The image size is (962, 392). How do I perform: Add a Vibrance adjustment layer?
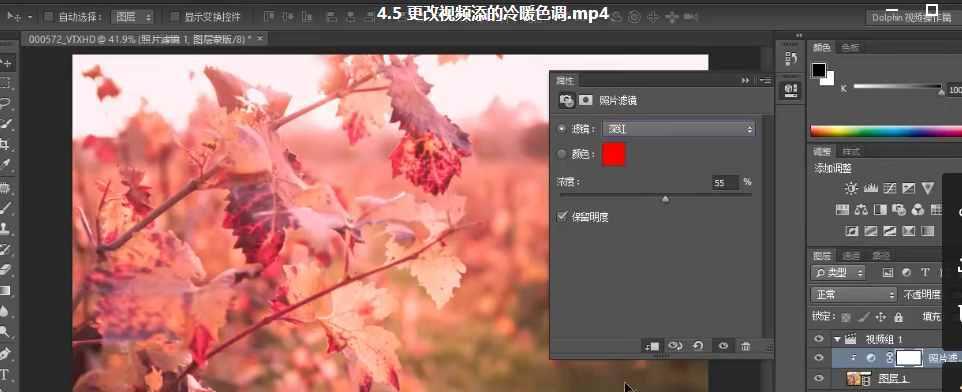[928, 188]
